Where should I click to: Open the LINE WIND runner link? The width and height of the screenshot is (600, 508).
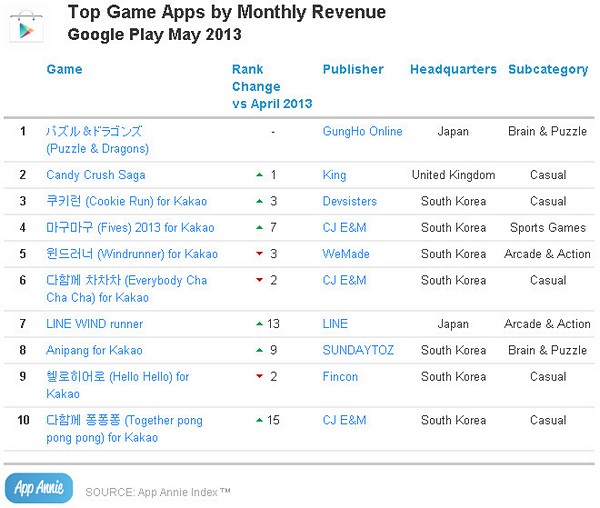[95, 324]
